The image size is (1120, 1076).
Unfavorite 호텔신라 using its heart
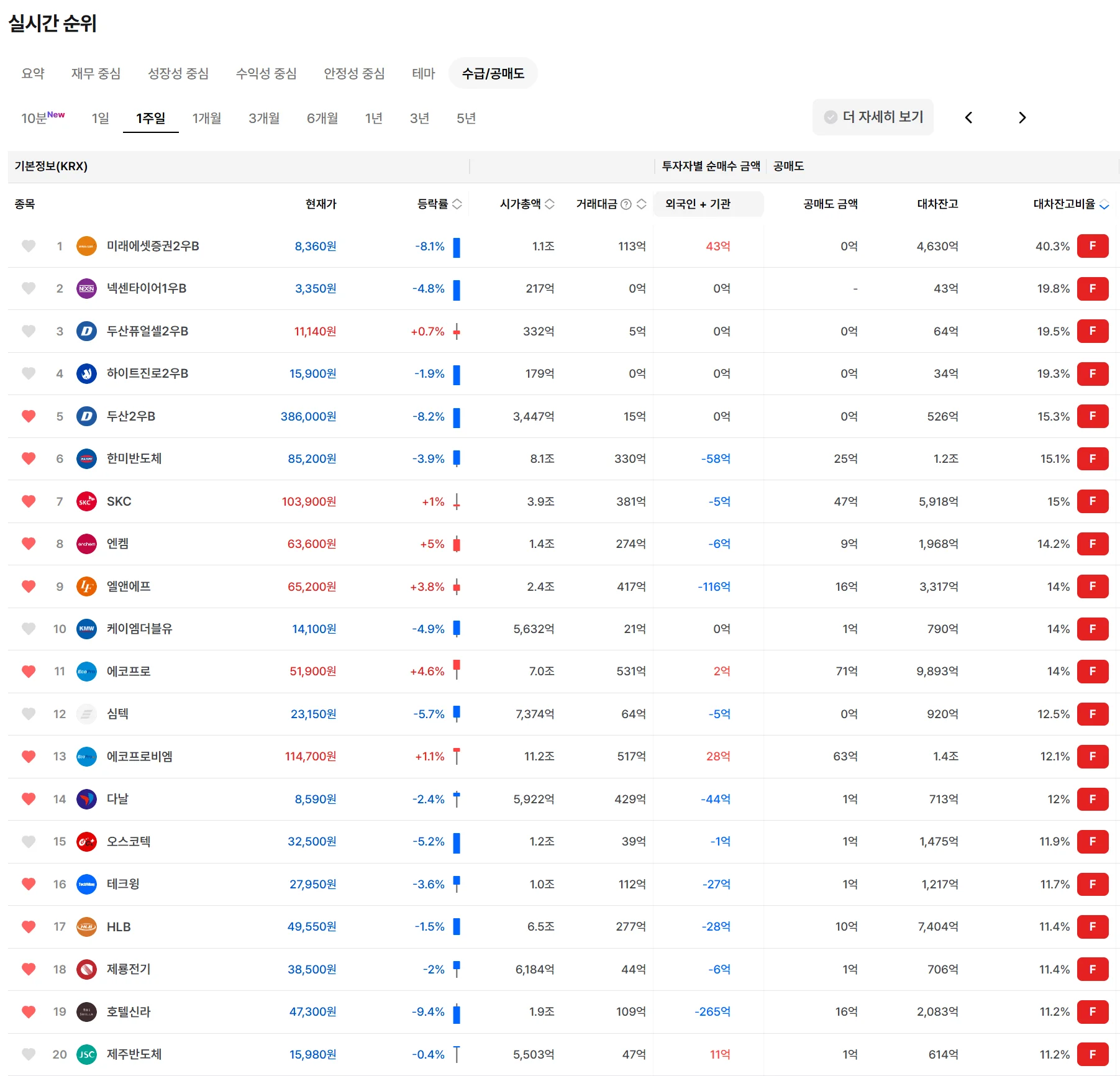(x=29, y=1011)
